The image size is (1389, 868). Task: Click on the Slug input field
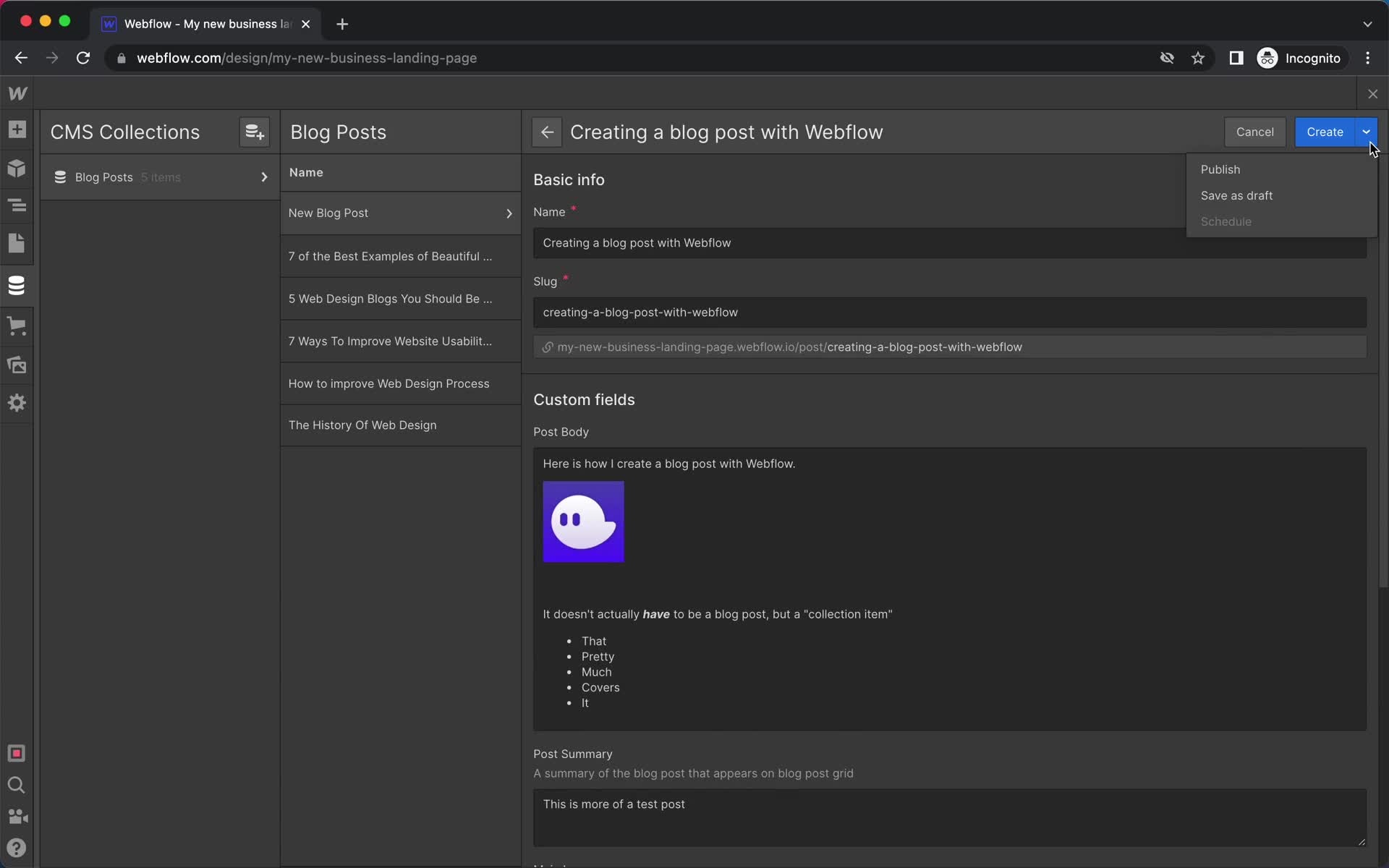click(x=949, y=312)
